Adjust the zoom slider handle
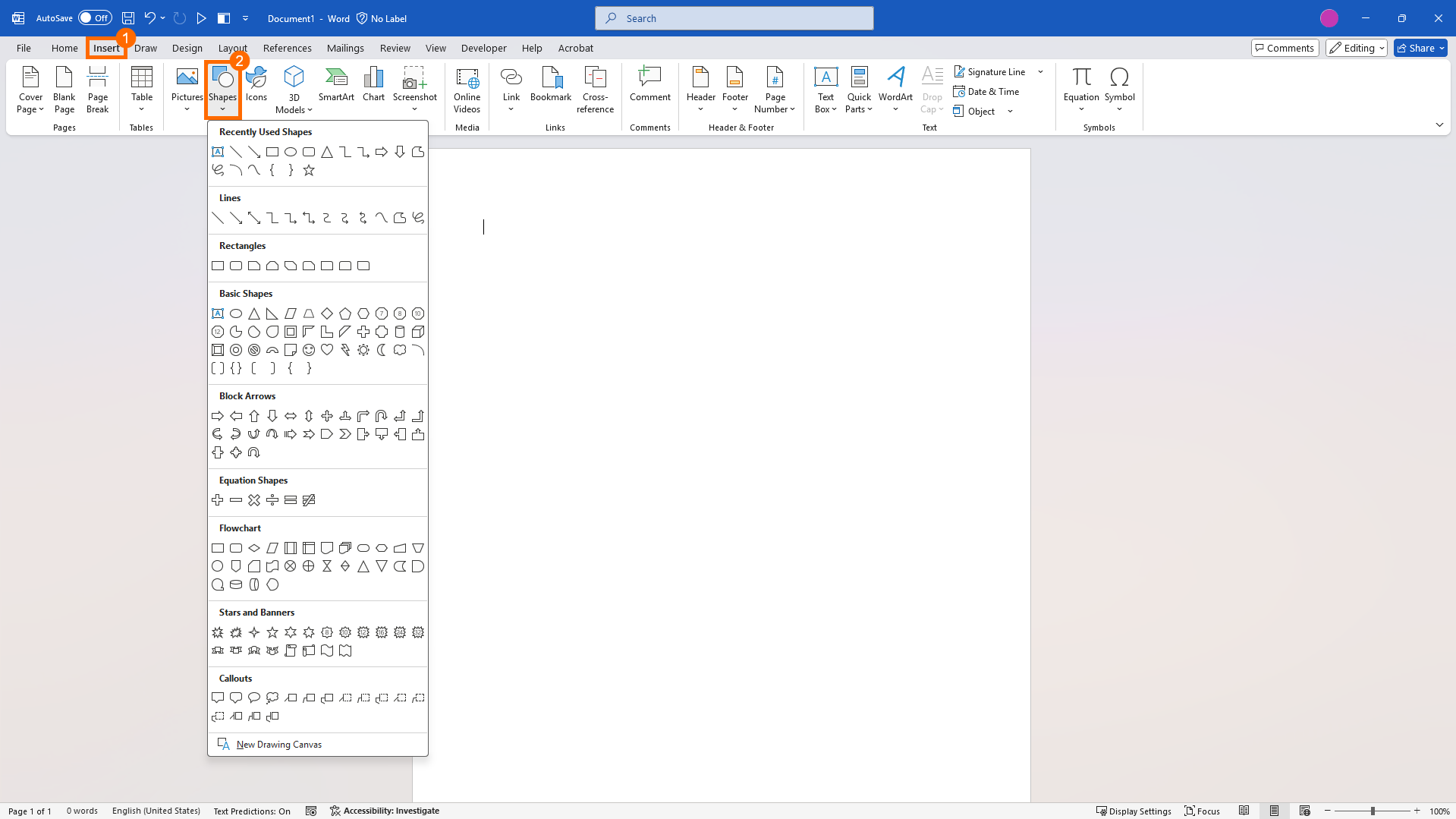1456x819 pixels. pos(1373,811)
